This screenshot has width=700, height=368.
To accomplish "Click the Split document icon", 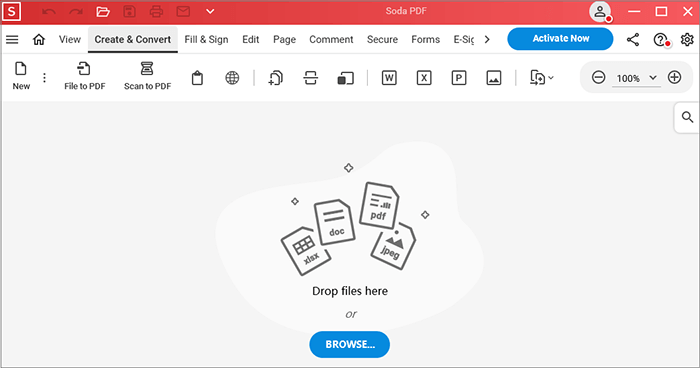I will click(x=311, y=78).
